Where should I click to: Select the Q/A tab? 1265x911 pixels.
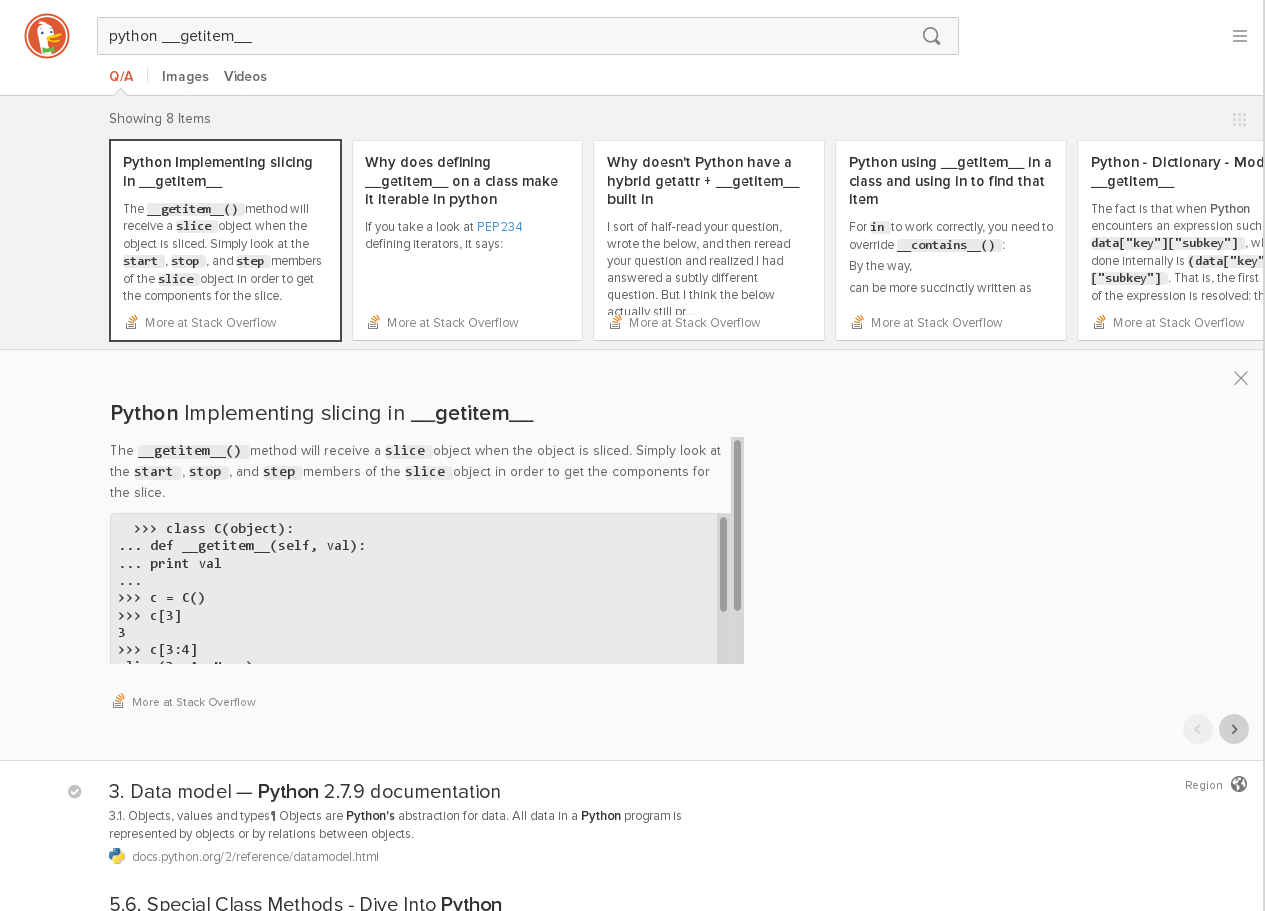pyautogui.click(x=121, y=76)
